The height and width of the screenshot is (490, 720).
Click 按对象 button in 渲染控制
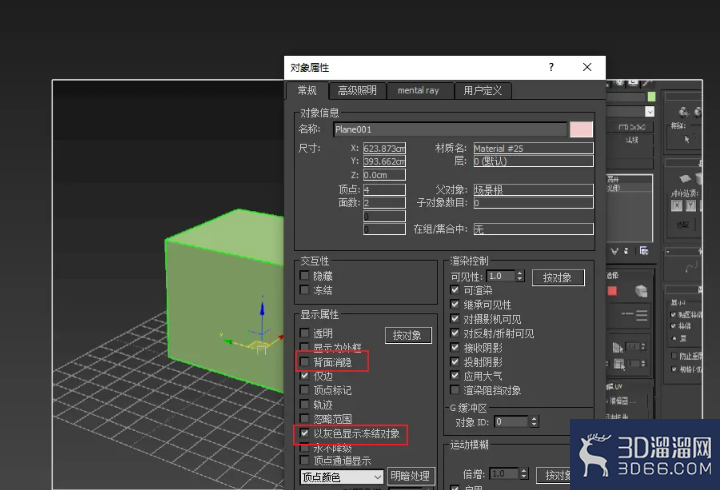558,277
